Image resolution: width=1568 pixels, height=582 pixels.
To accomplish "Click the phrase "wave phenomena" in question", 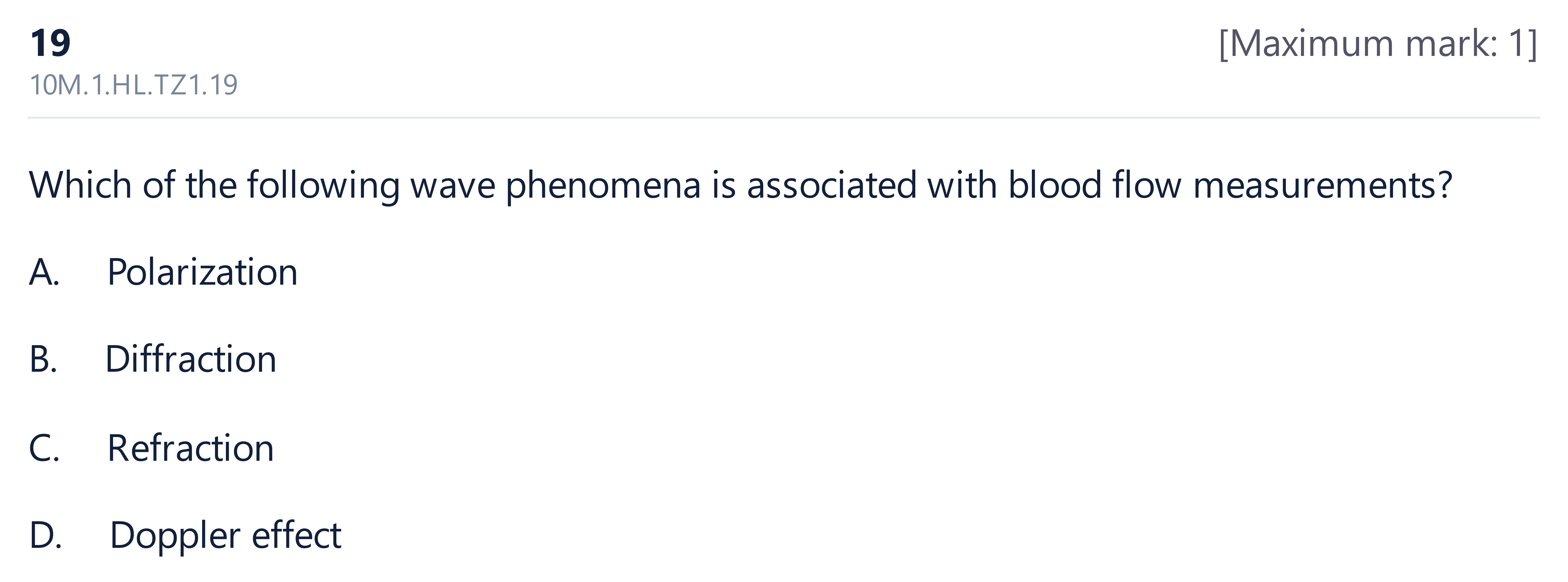I will pyautogui.click(x=556, y=185).
